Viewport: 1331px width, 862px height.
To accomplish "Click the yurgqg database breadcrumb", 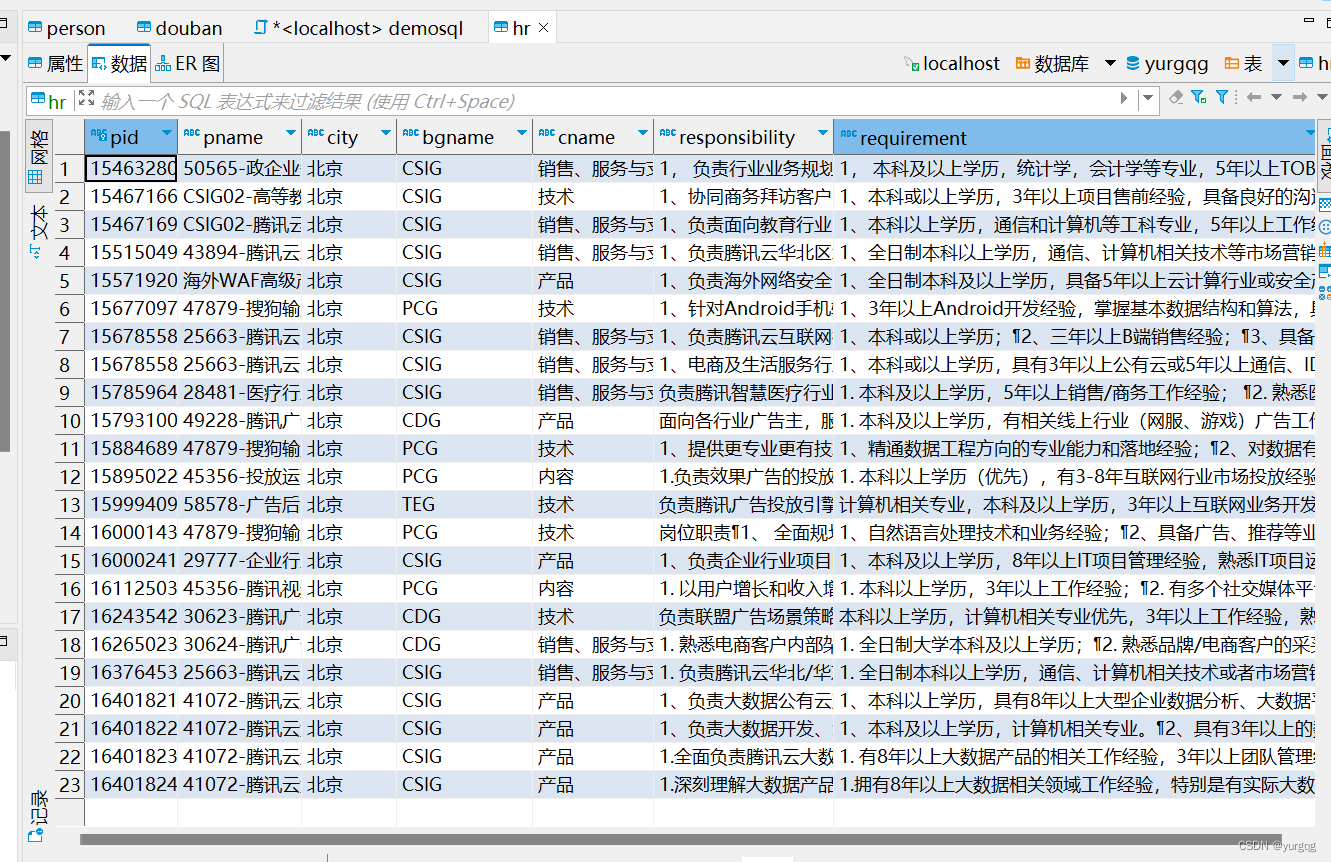I will pyautogui.click(x=1166, y=64).
